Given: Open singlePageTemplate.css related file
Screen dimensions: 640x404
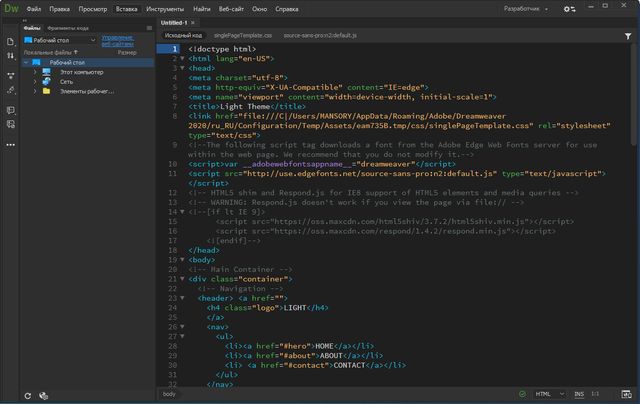Looking at the screenshot, I should tap(242, 34).
